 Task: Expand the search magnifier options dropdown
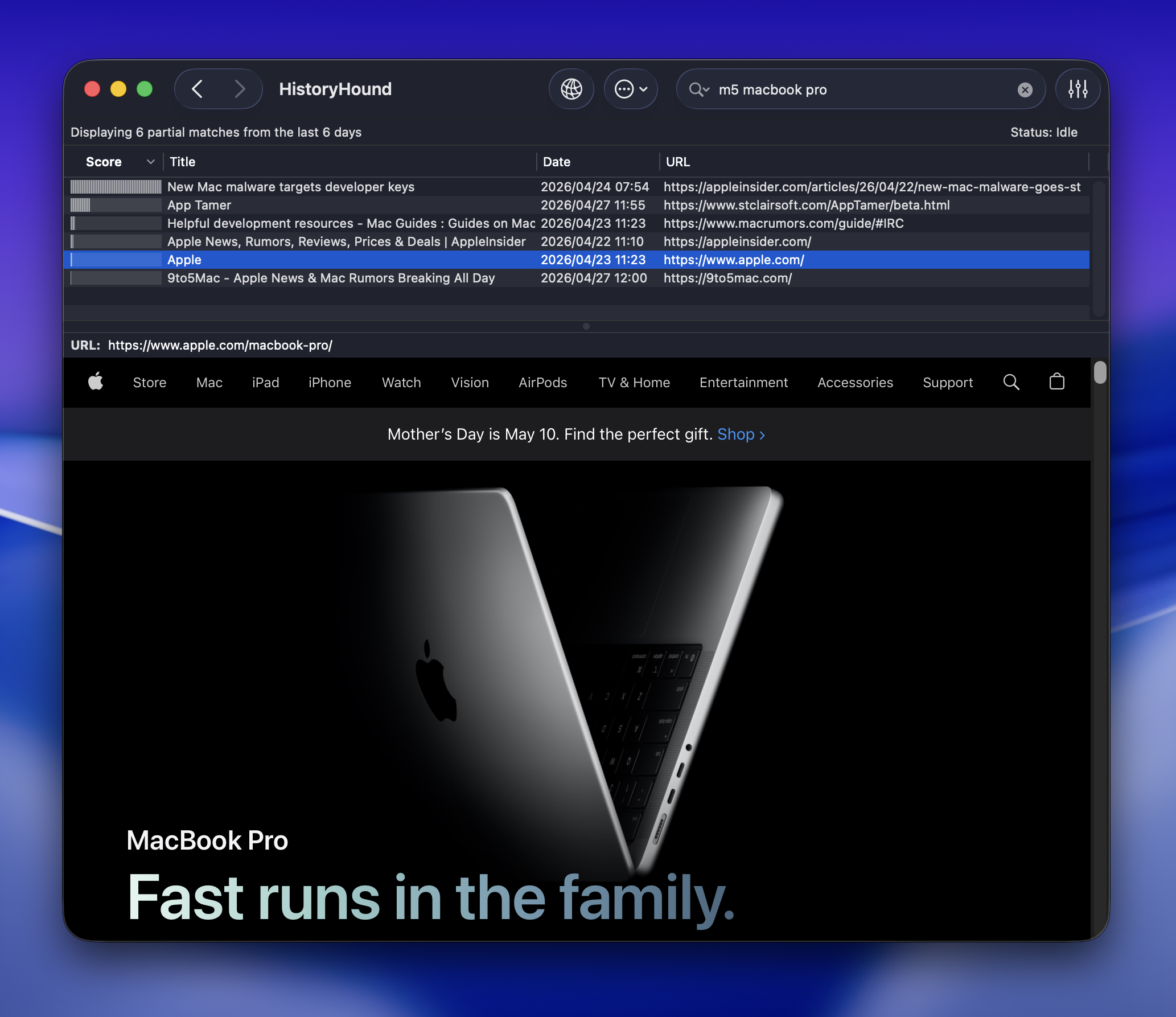coord(699,89)
